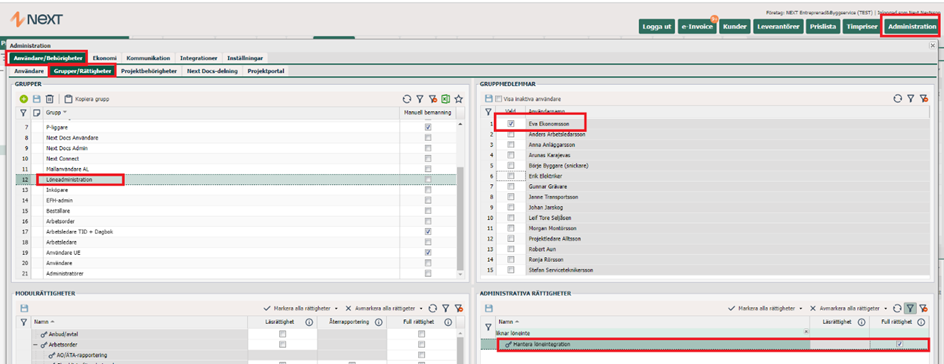Screen dimensions: 944x364
Task: Switch to the Kommunikation tab
Action: [148, 58]
